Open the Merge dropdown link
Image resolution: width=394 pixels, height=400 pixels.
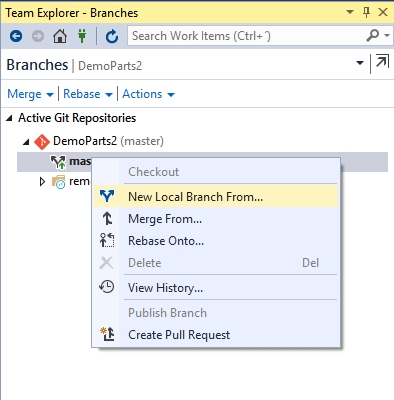click(30, 94)
